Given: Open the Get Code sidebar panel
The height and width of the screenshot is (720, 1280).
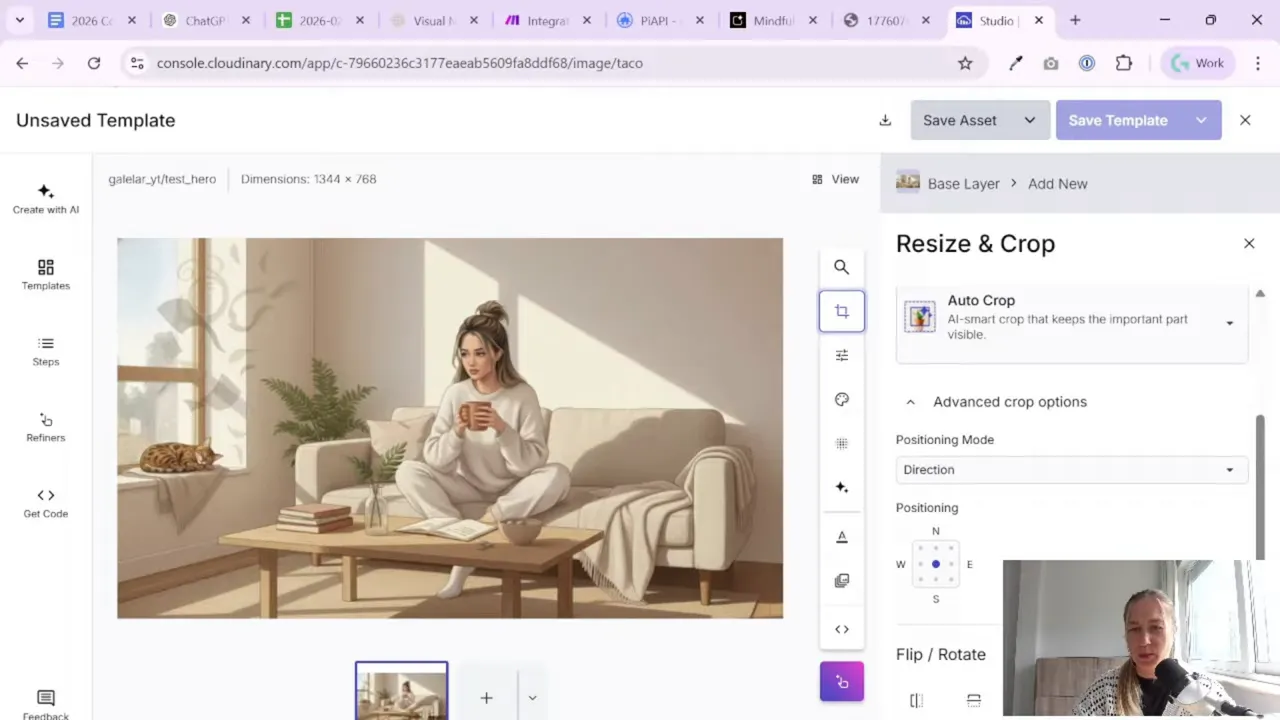Looking at the screenshot, I should tap(46, 503).
